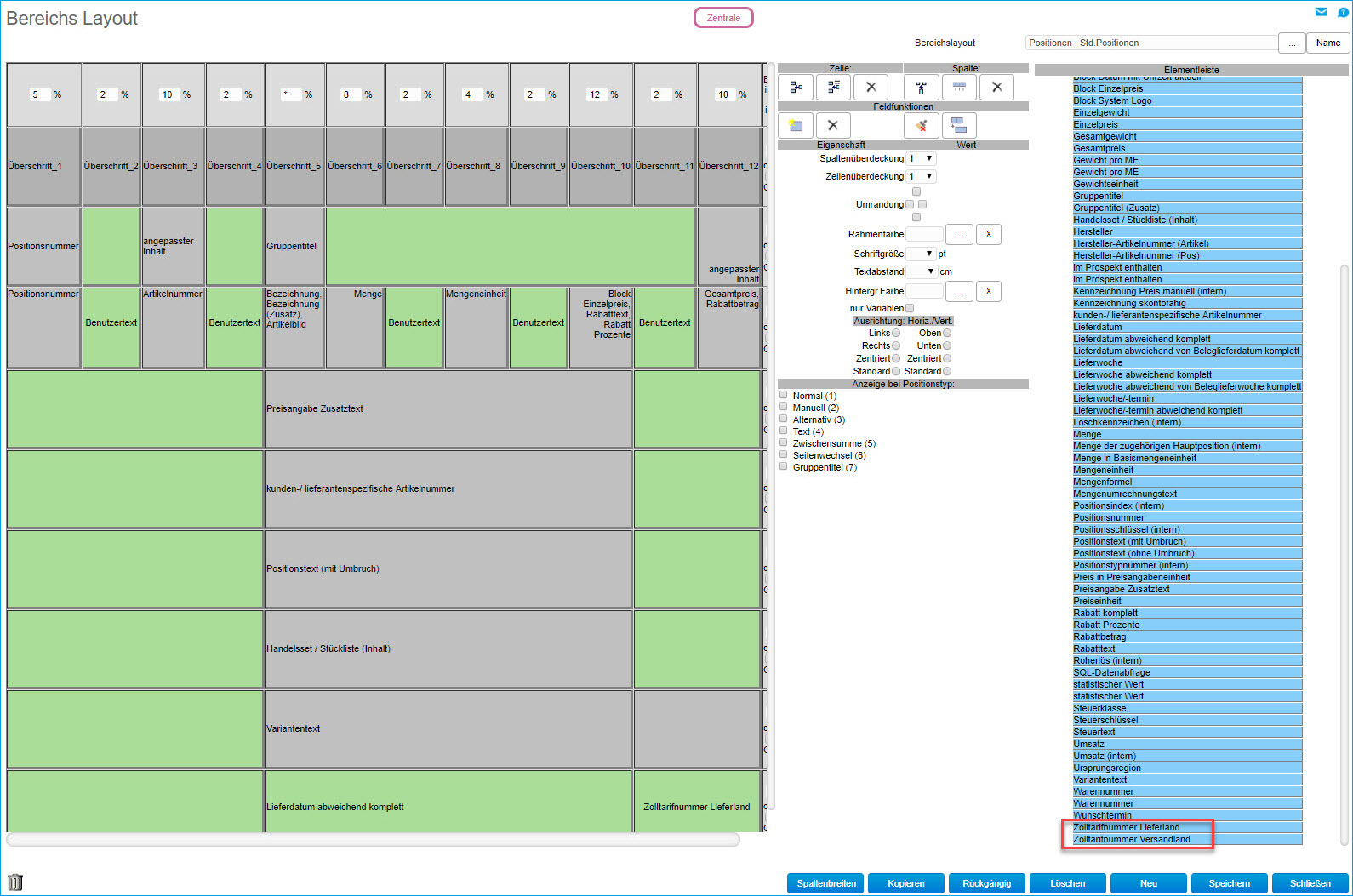Open the mail envelope icon
Image resolution: width=1353 pixels, height=896 pixels.
[x=1322, y=12]
